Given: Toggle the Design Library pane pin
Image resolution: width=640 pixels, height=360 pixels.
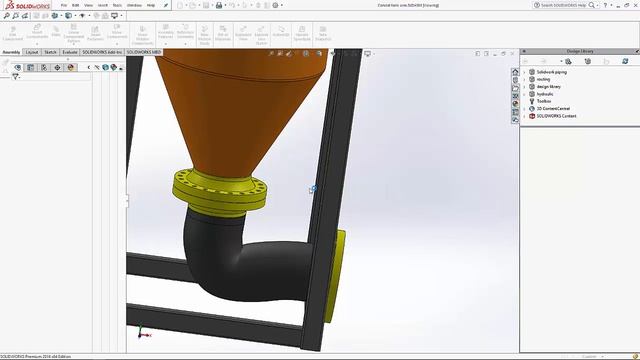Looking at the screenshot, I should pyautogui.click(x=637, y=51).
